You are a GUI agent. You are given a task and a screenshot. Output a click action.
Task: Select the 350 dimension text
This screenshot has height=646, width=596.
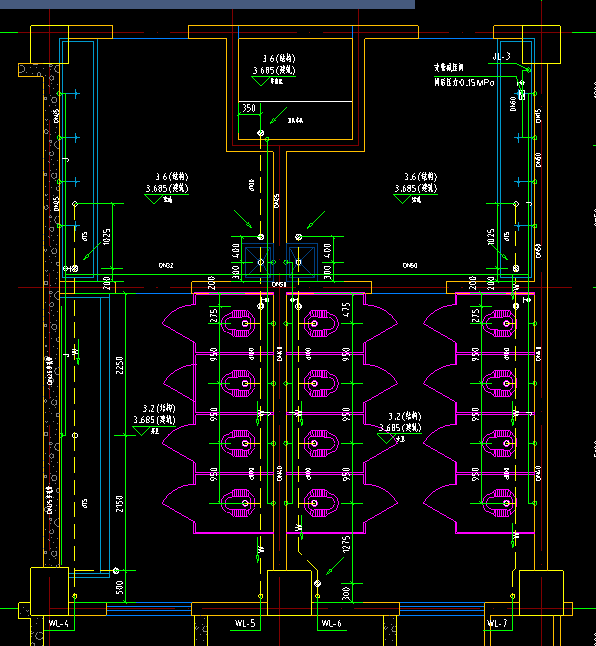tap(249, 108)
